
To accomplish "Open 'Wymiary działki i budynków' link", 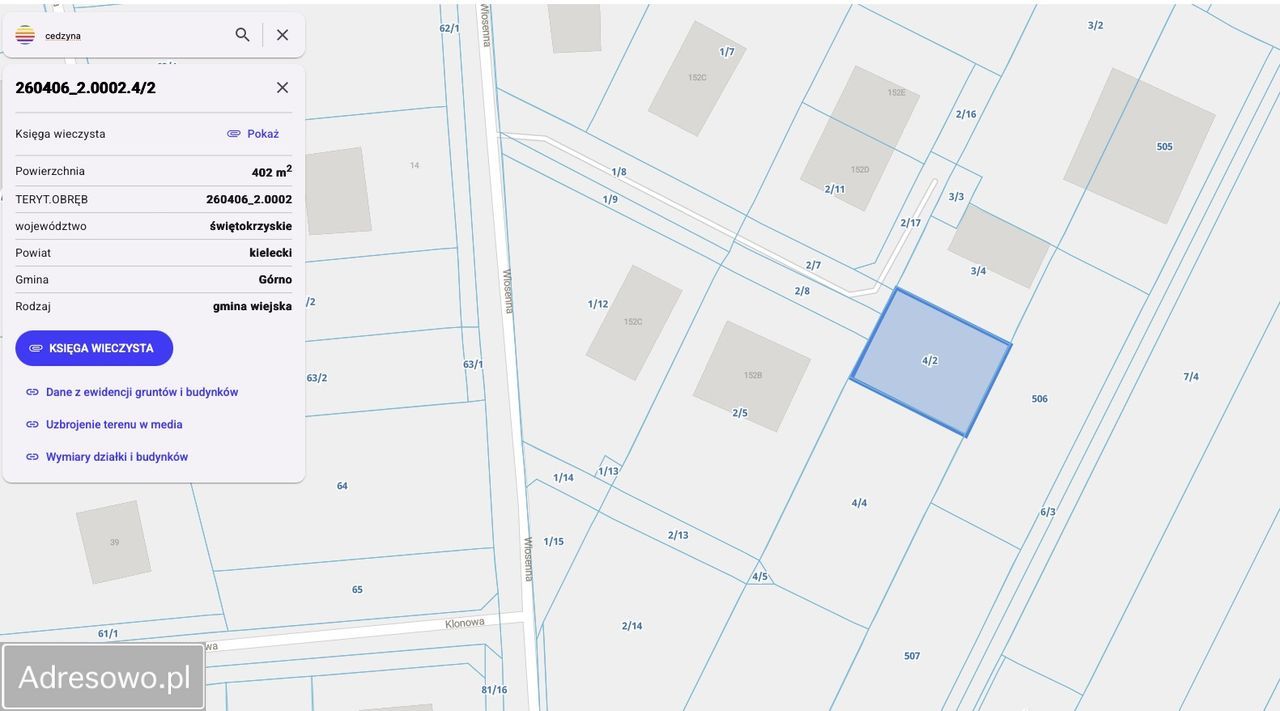I will click(x=117, y=457).
